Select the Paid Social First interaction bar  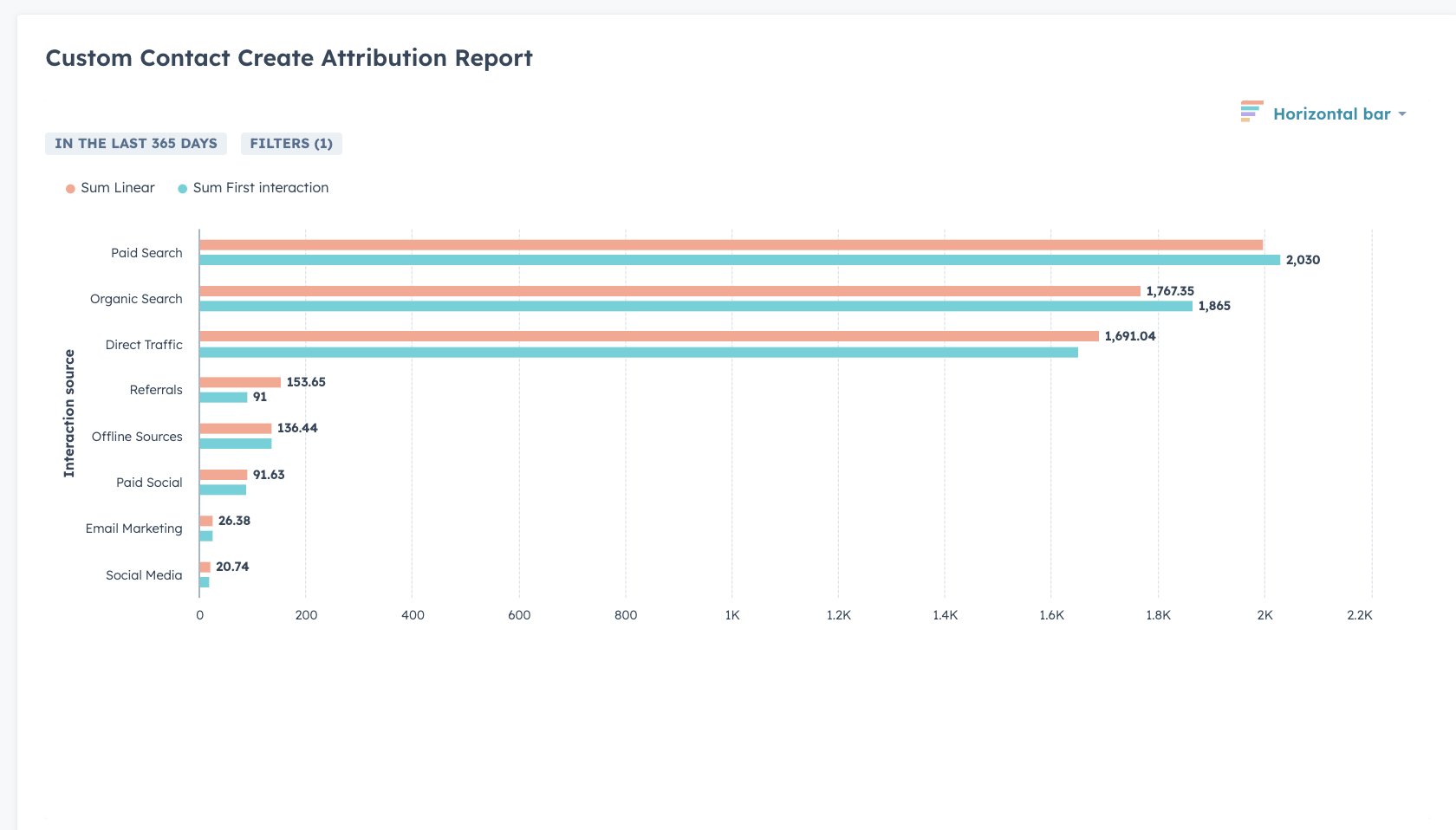223,490
